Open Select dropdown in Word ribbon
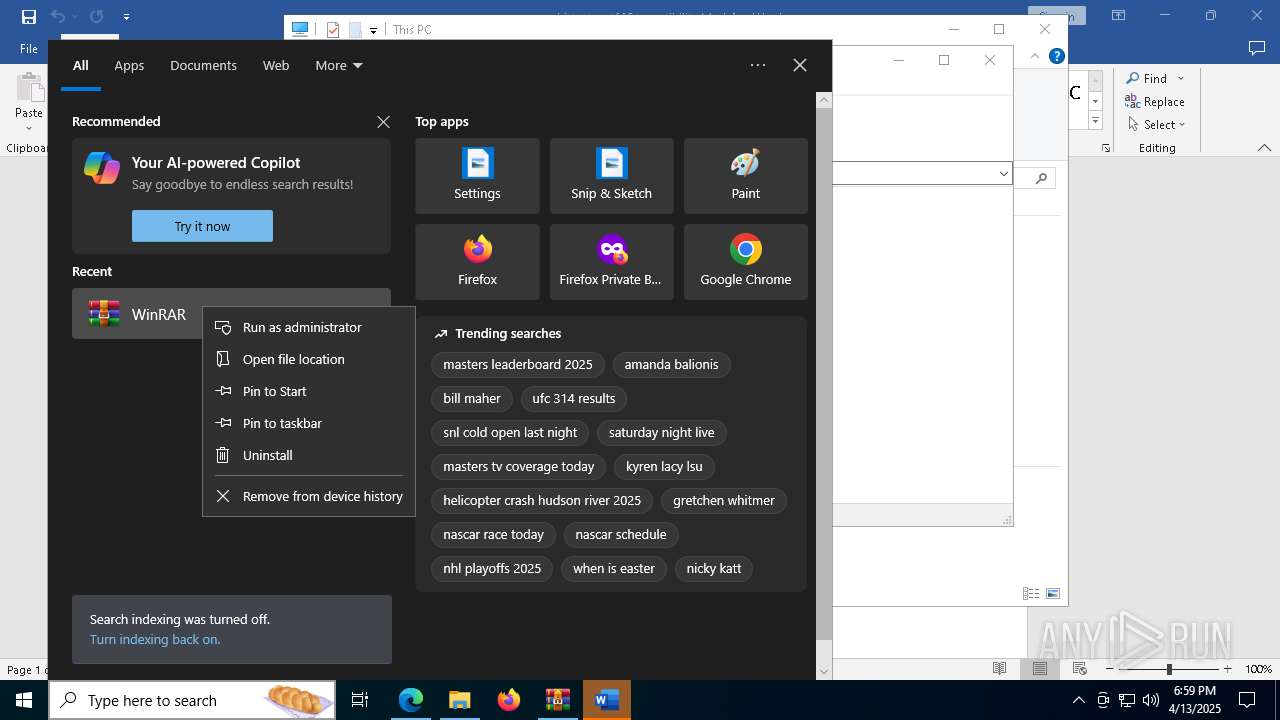The image size is (1280, 720). 1155,124
